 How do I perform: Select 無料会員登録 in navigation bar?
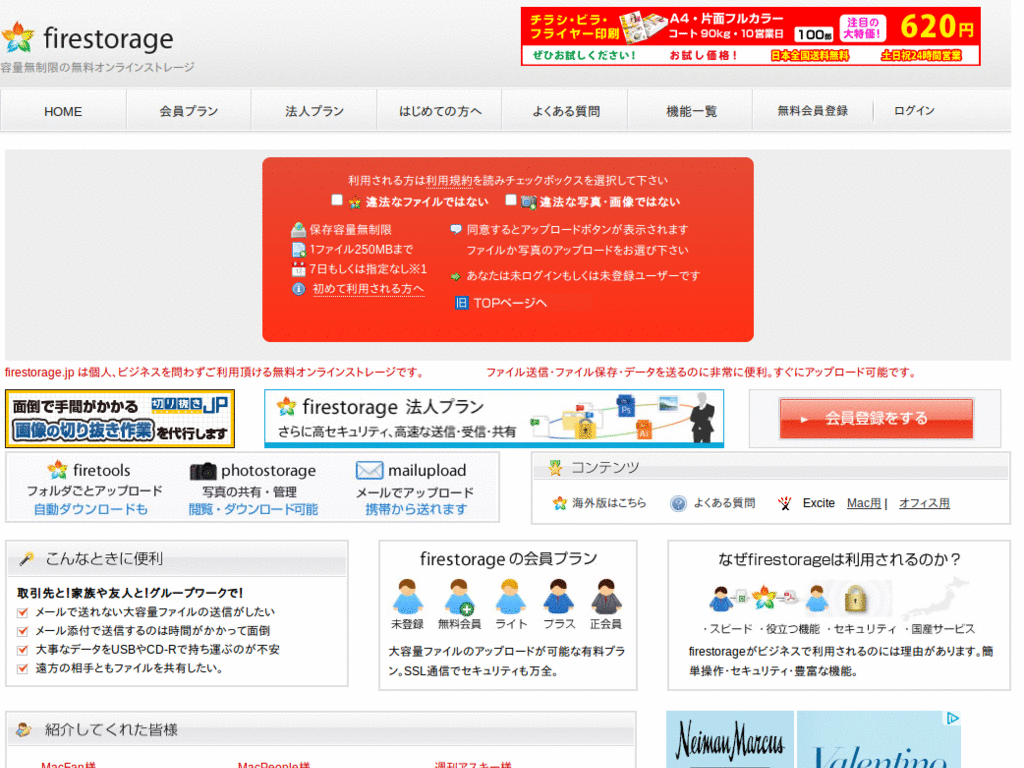812,110
